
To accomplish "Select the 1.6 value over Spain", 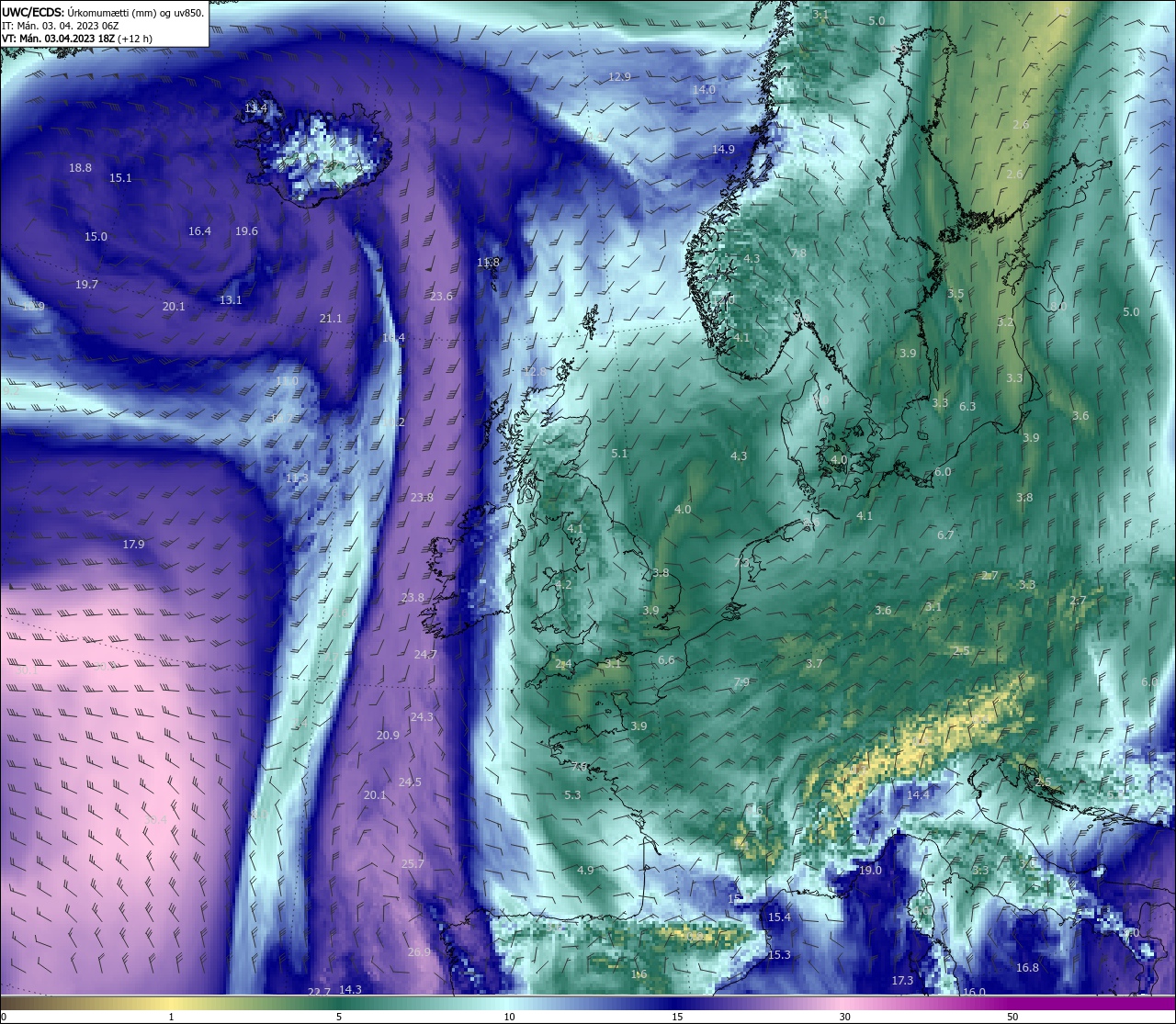I will 639,975.
